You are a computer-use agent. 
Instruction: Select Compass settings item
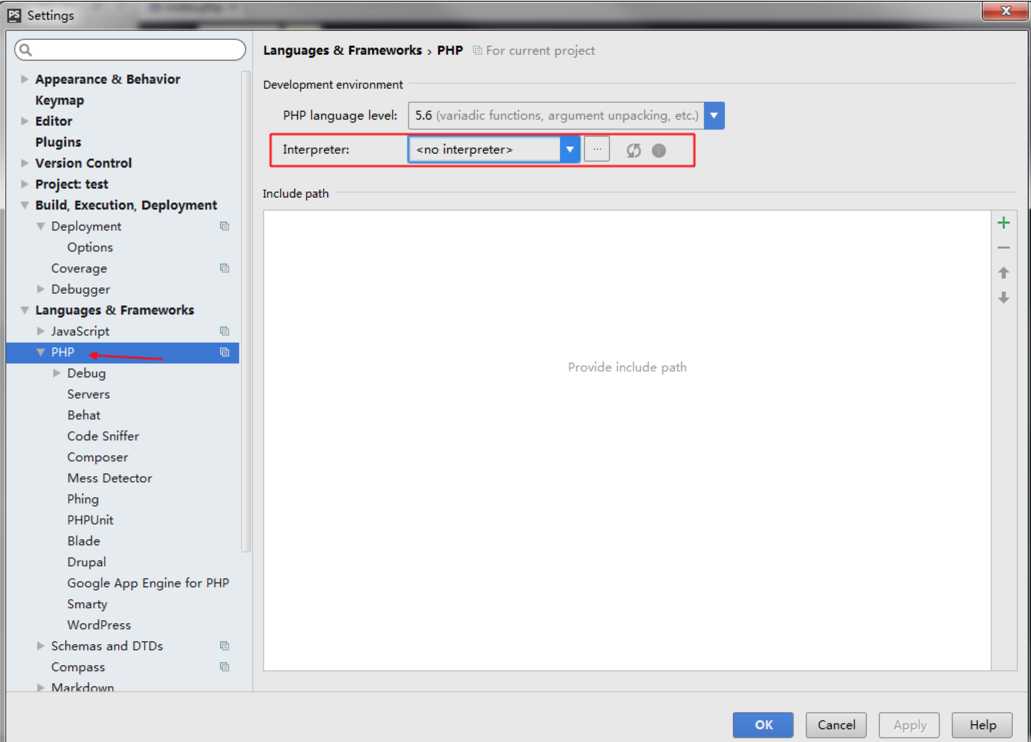click(x=78, y=667)
